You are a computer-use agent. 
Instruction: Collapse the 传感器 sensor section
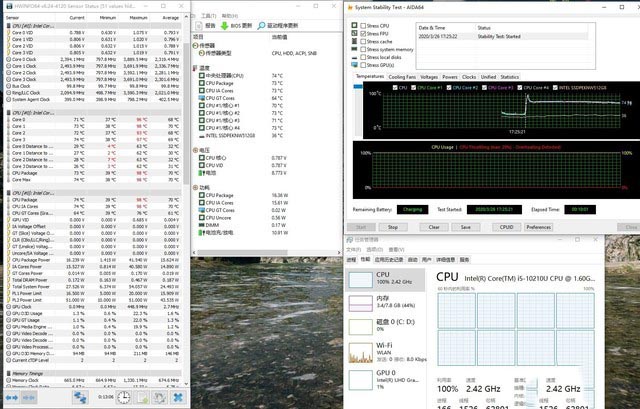195,45
